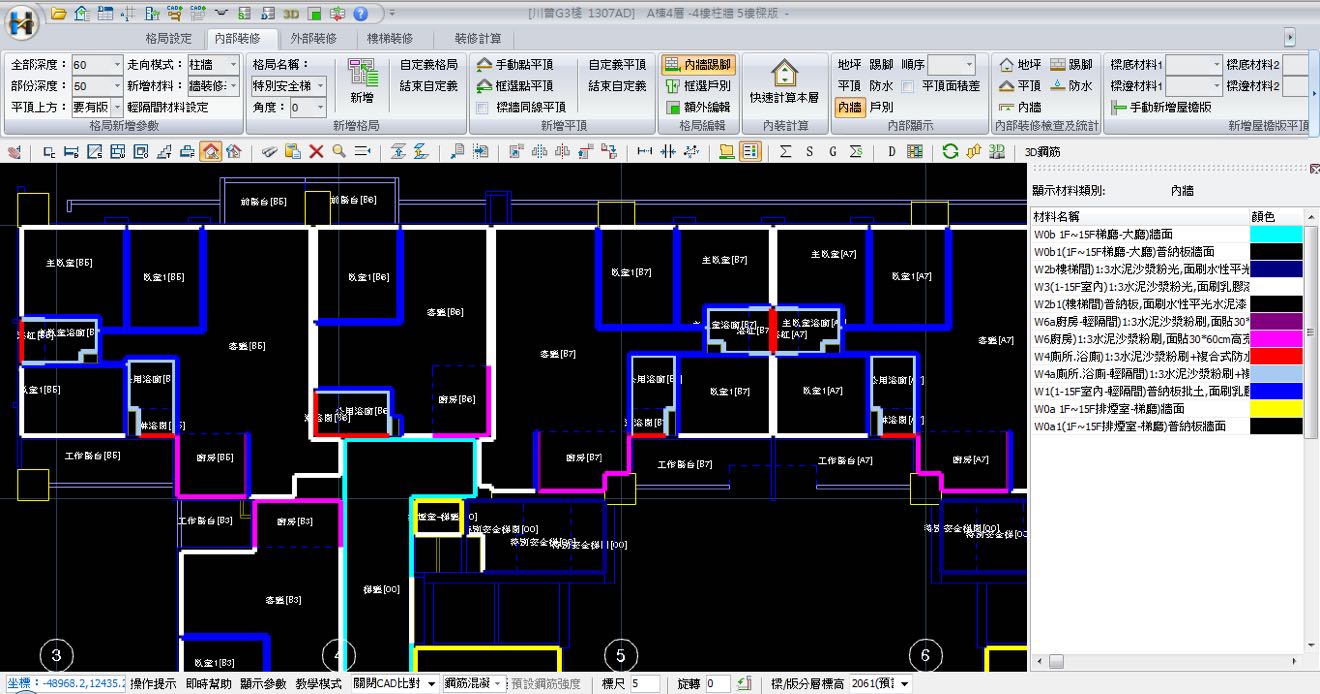Click the 快速計算本層 house icon
1320x694 pixels.
[x=785, y=73]
